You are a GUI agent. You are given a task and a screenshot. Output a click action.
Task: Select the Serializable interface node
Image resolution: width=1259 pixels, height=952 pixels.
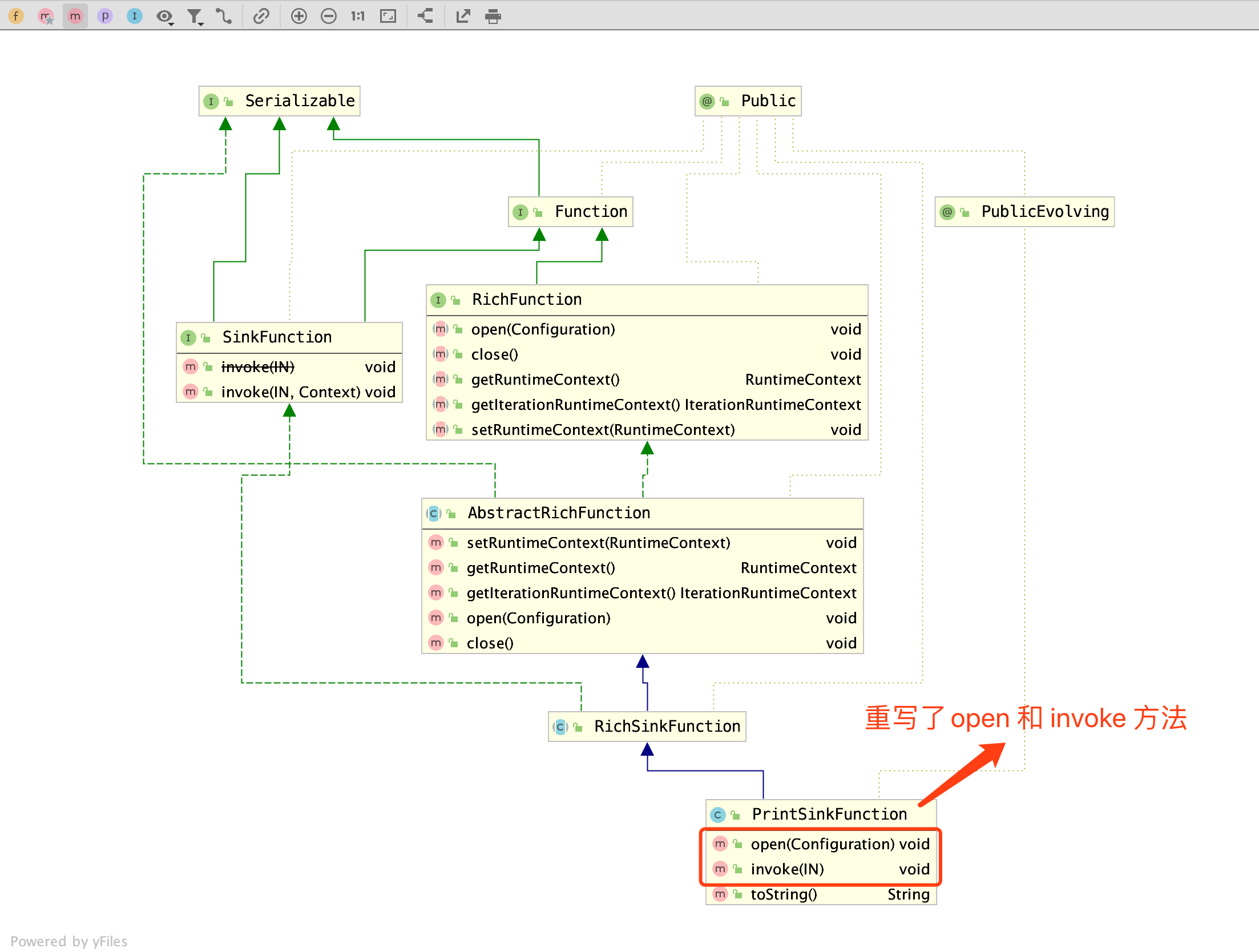click(279, 101)
